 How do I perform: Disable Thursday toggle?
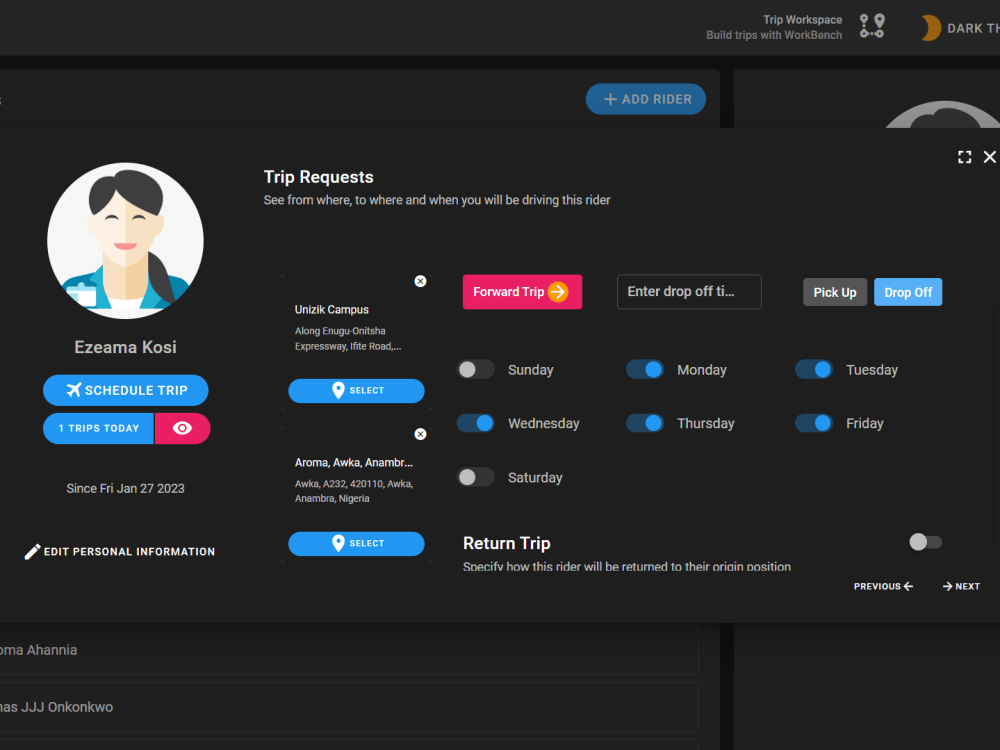(645, 423)
